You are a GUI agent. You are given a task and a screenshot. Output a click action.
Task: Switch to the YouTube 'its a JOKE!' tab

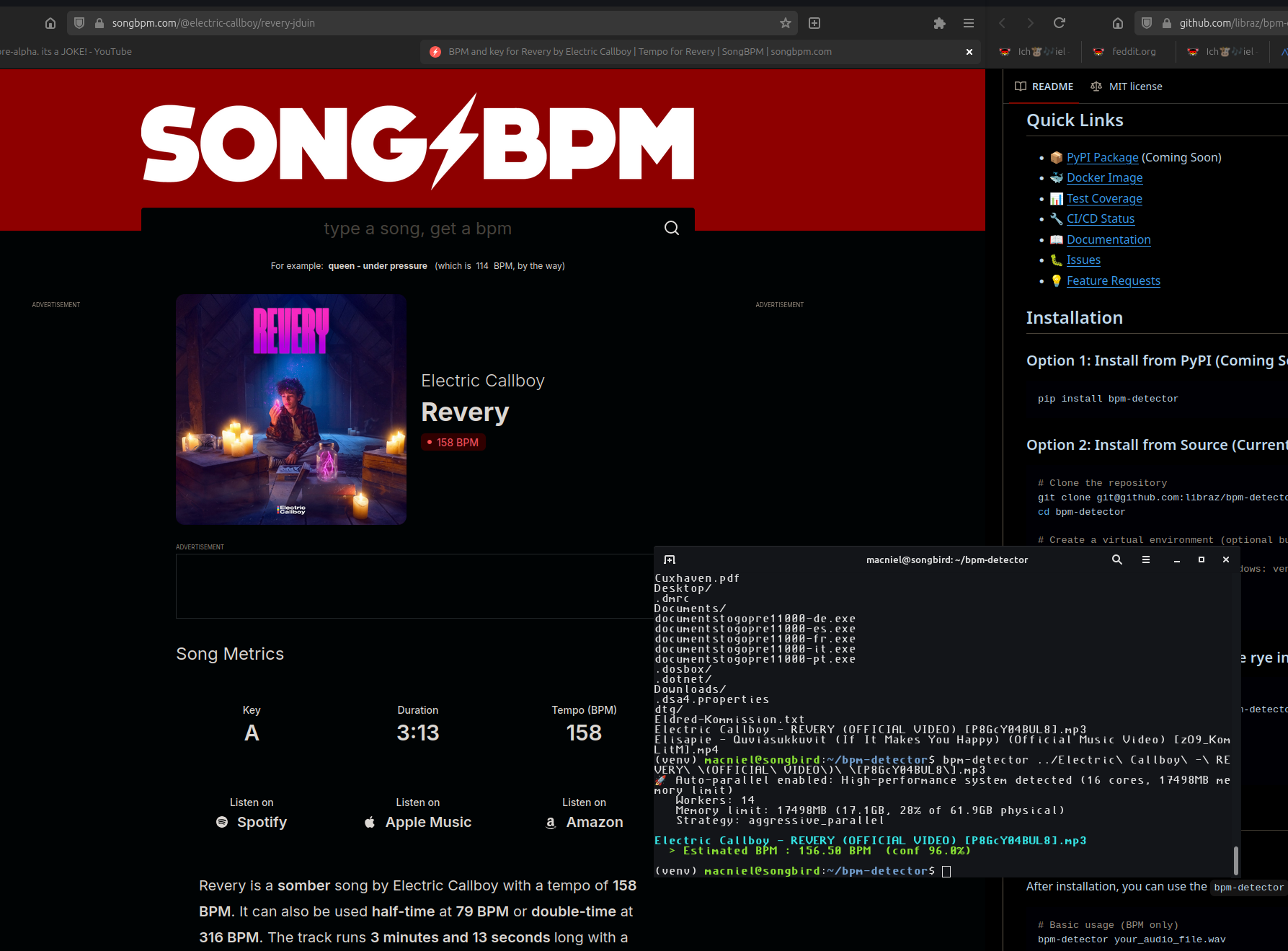66,52
